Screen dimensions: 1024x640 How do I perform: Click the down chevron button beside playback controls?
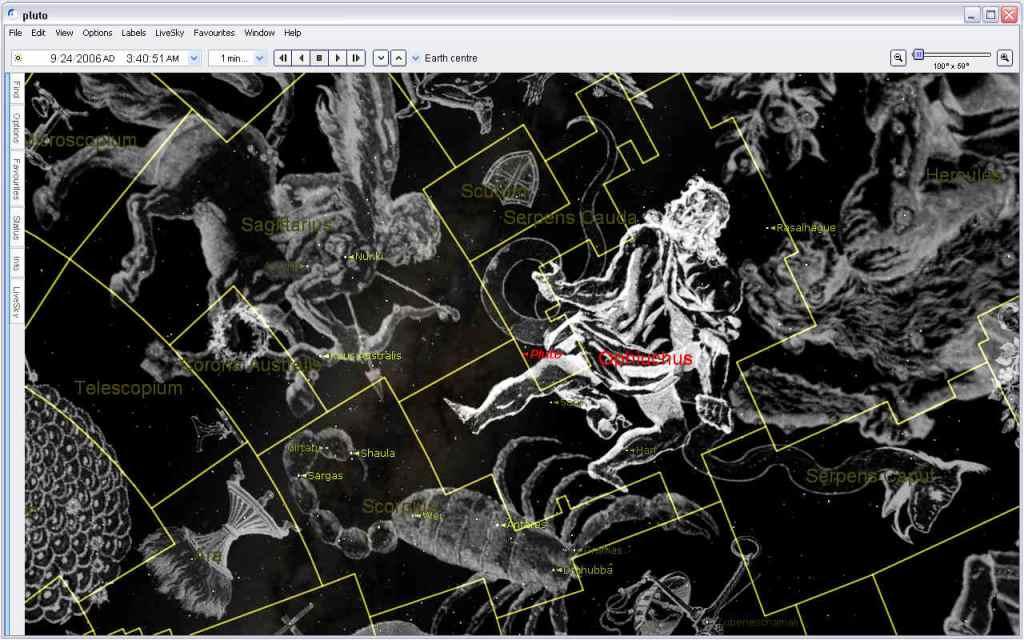(x=381, y=58)
